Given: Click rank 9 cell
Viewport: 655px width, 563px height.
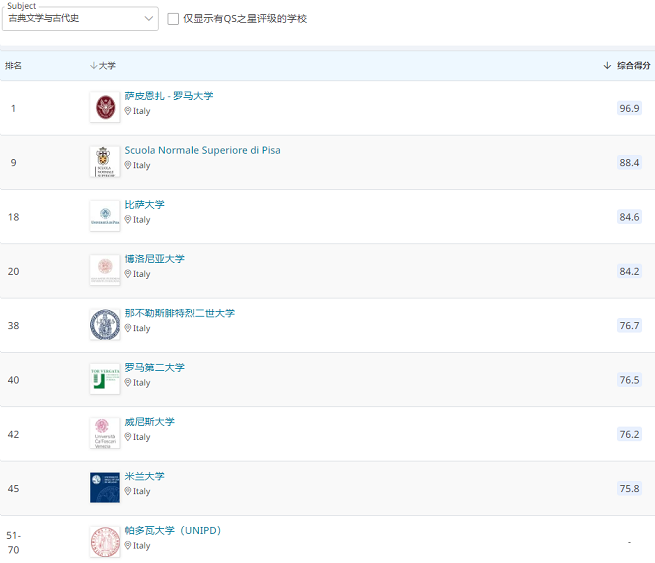Looking at the screenshot, I should coord(13,162).
